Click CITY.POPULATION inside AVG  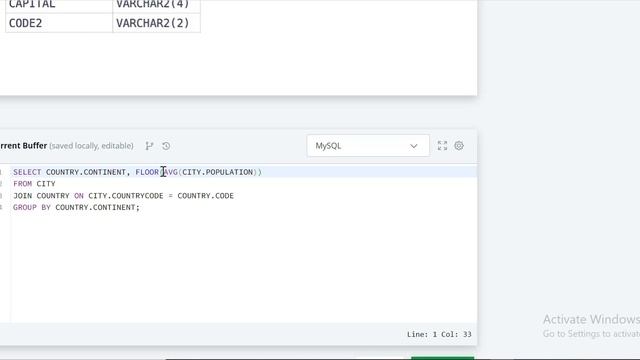(218, 172)
